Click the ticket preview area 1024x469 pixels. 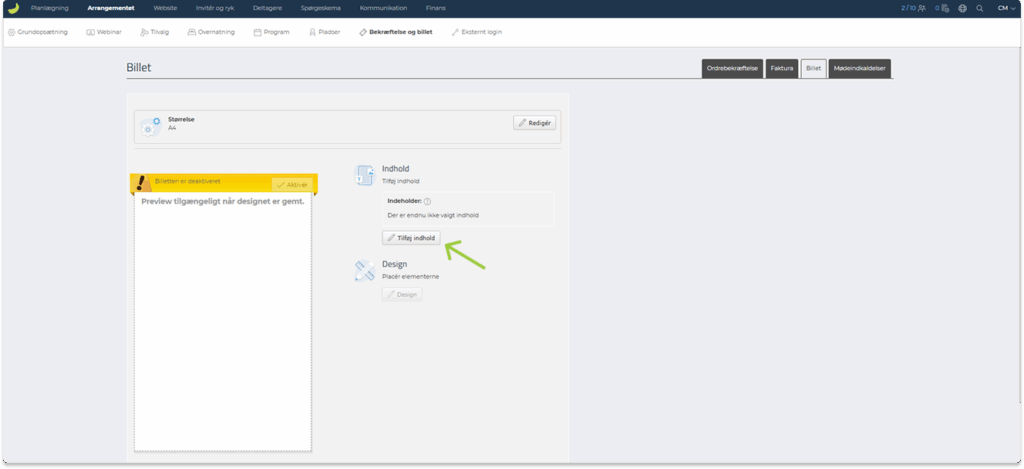click(223, 320)
